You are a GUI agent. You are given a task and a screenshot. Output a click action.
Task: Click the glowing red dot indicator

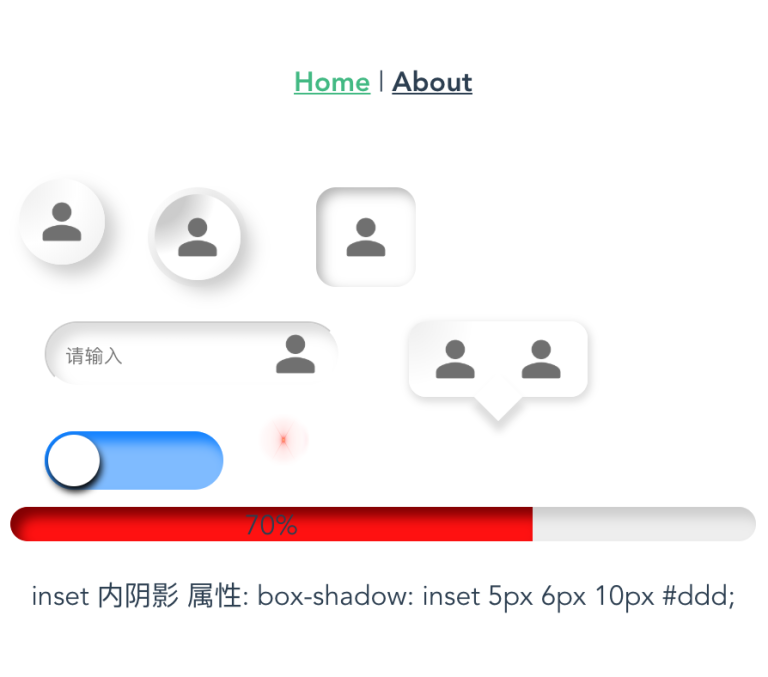coord(283,440)
